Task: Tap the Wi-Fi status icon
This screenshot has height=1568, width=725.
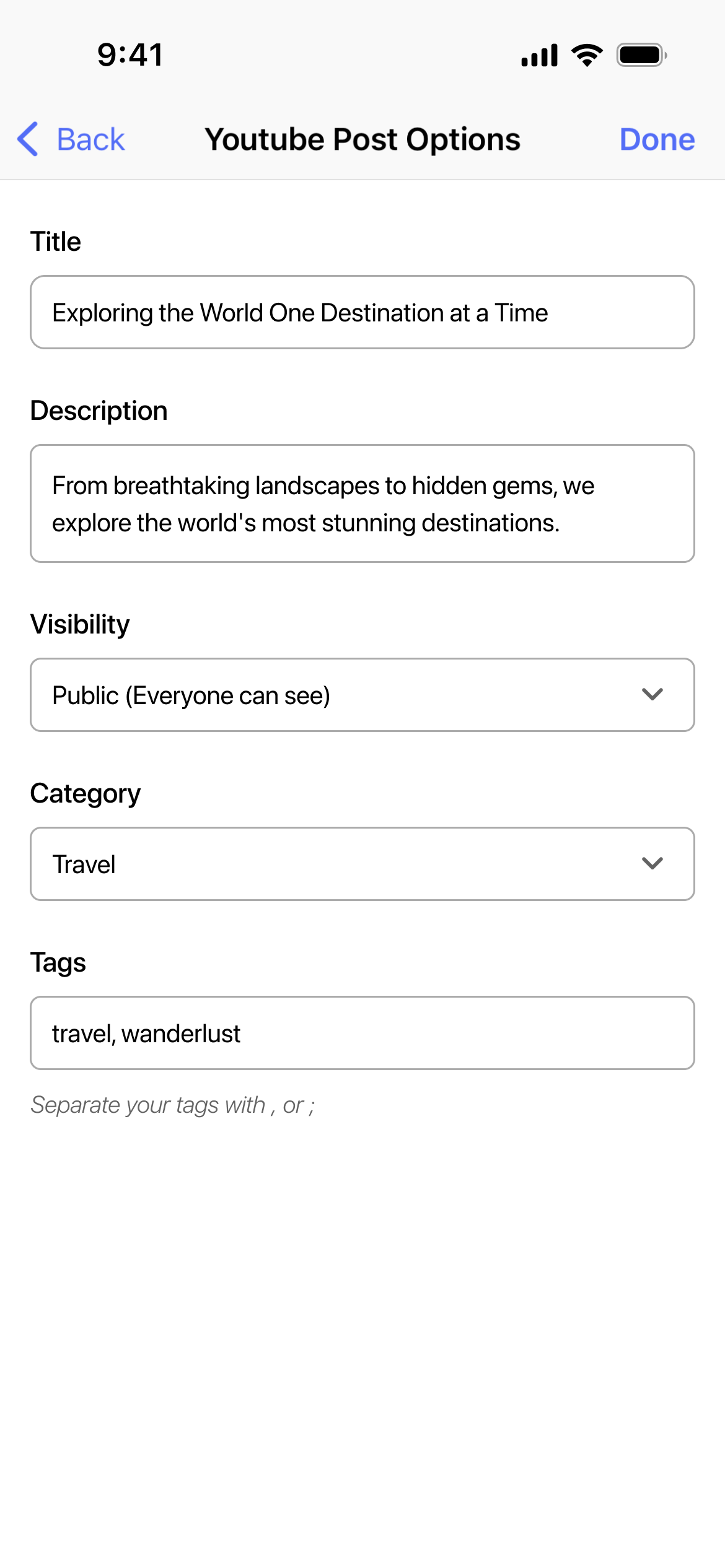Action: (587, 55)
